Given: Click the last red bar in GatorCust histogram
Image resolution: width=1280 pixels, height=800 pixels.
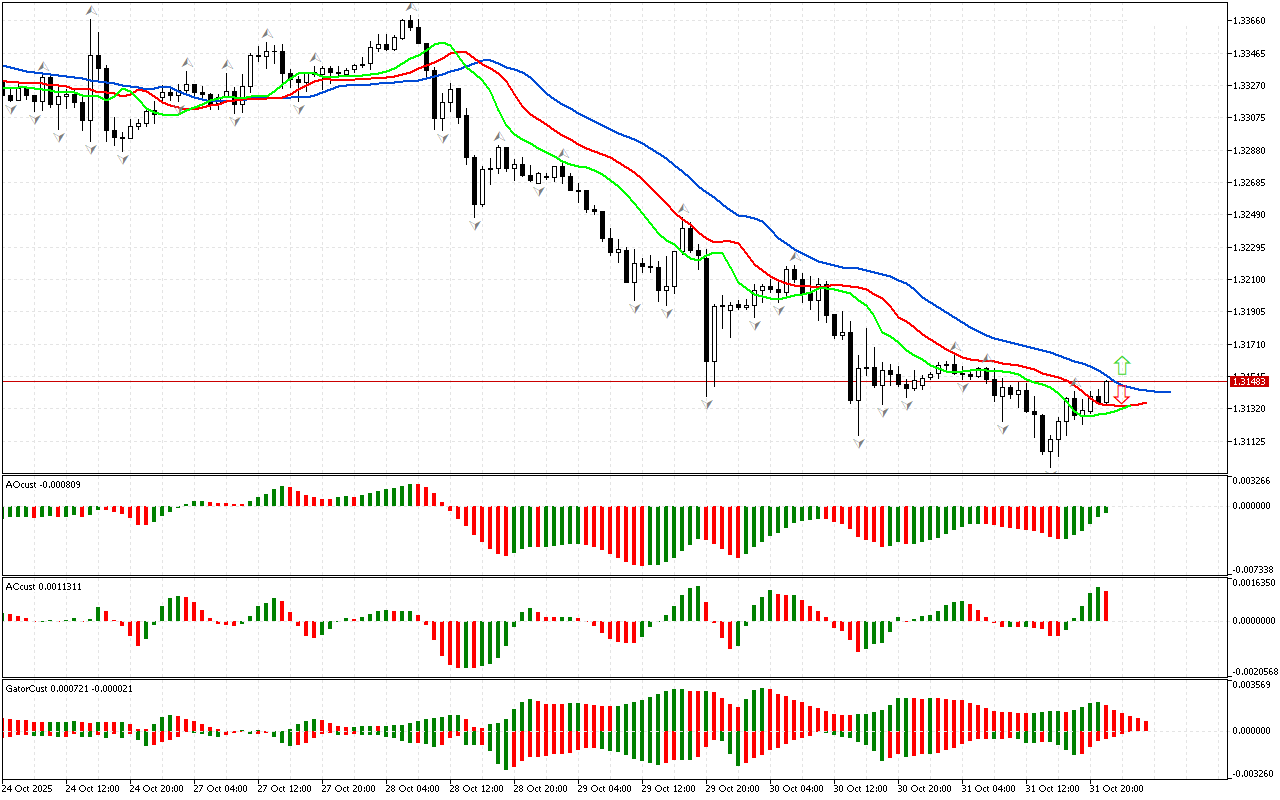Looking at the screenshot, I should pos(1146,725).
